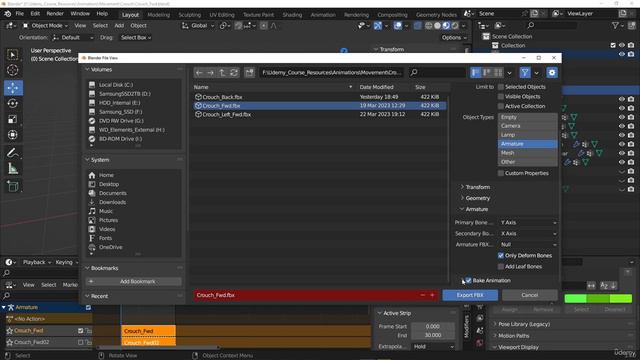640x360 pixels.
Task: Enable Add Leaf Bones checkbox
Action: (501, 267)
